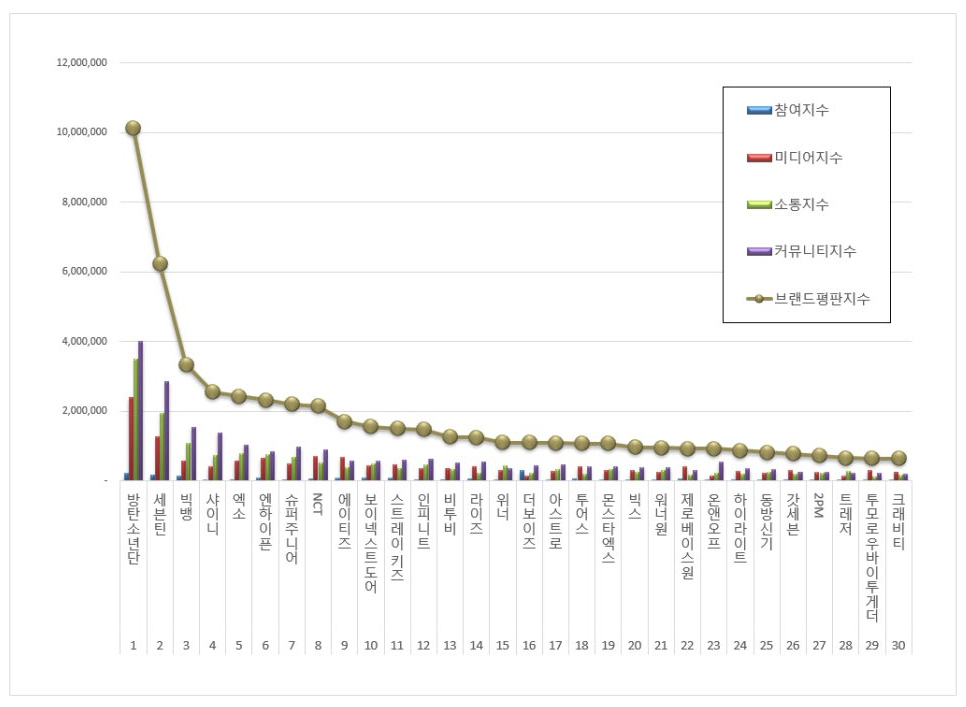Click the 방탄소년단 data point on line

point(133,128)
